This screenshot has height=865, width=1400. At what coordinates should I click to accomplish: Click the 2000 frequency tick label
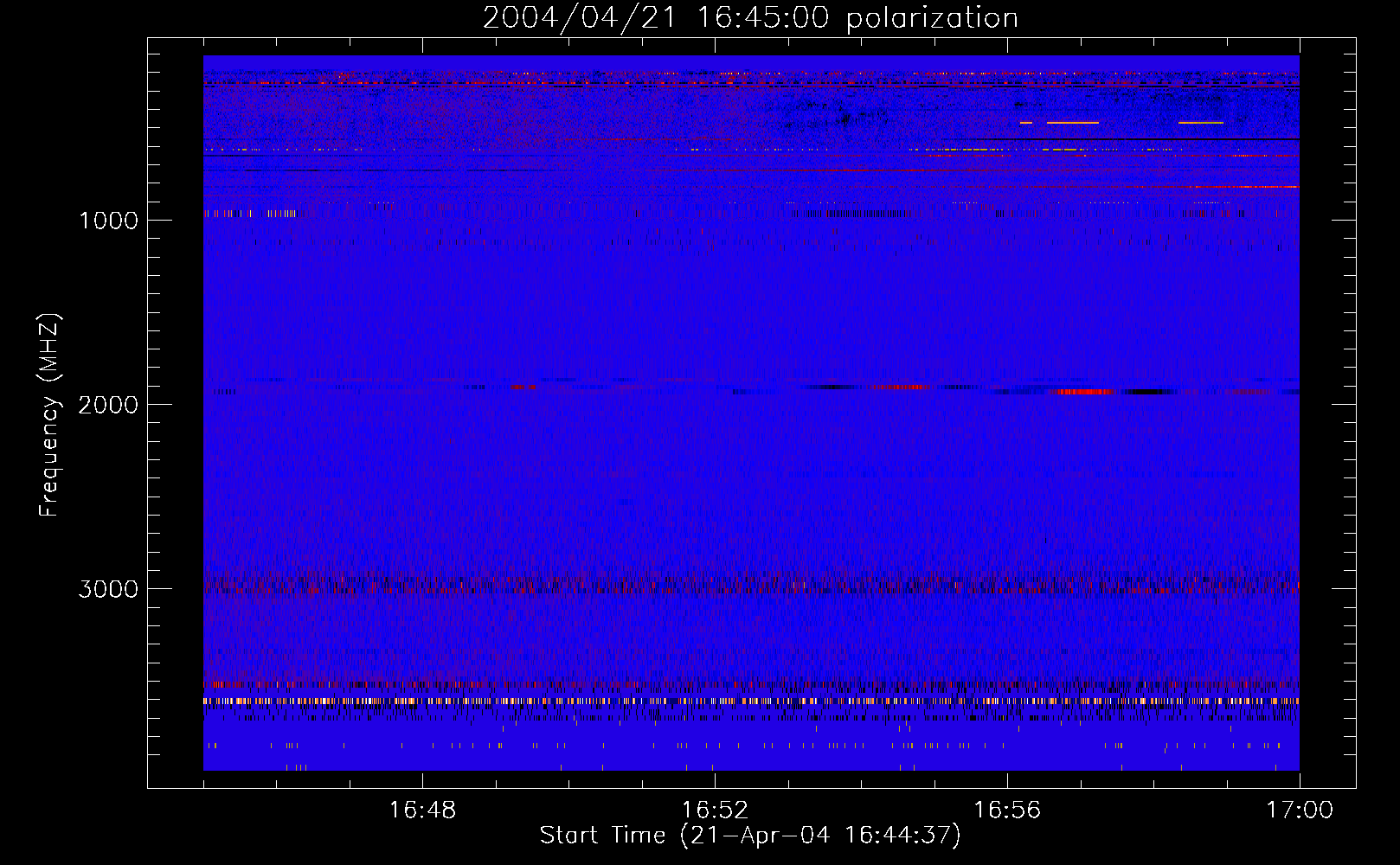click(x=108, y=405)
